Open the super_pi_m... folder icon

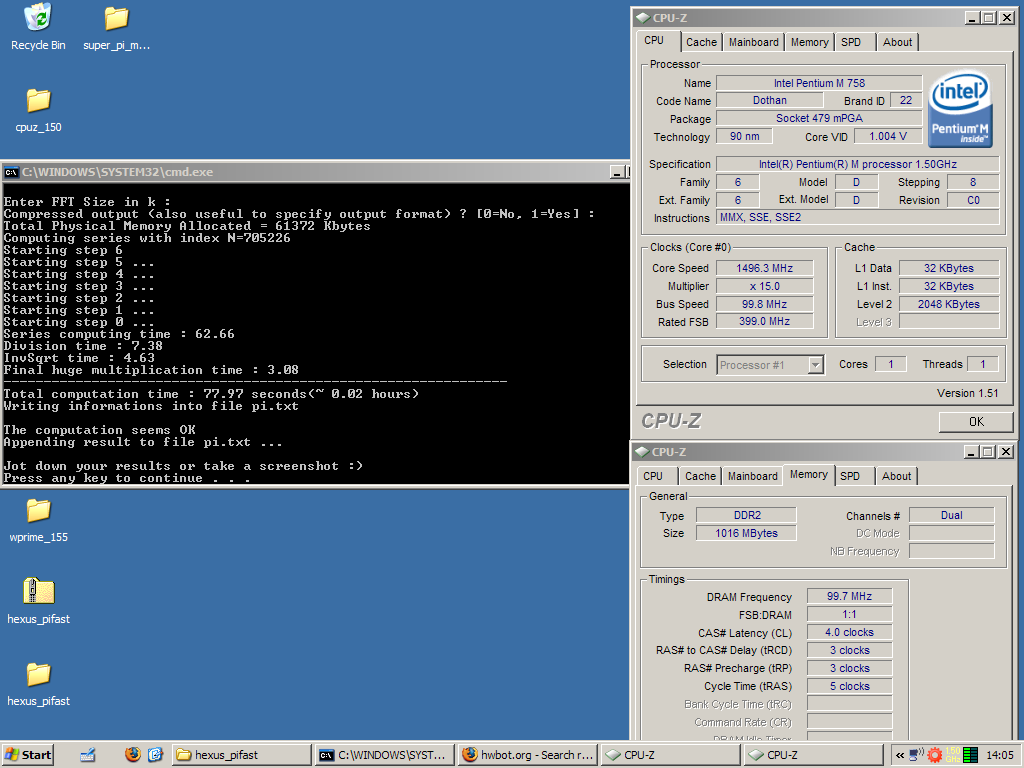[116, 18]
